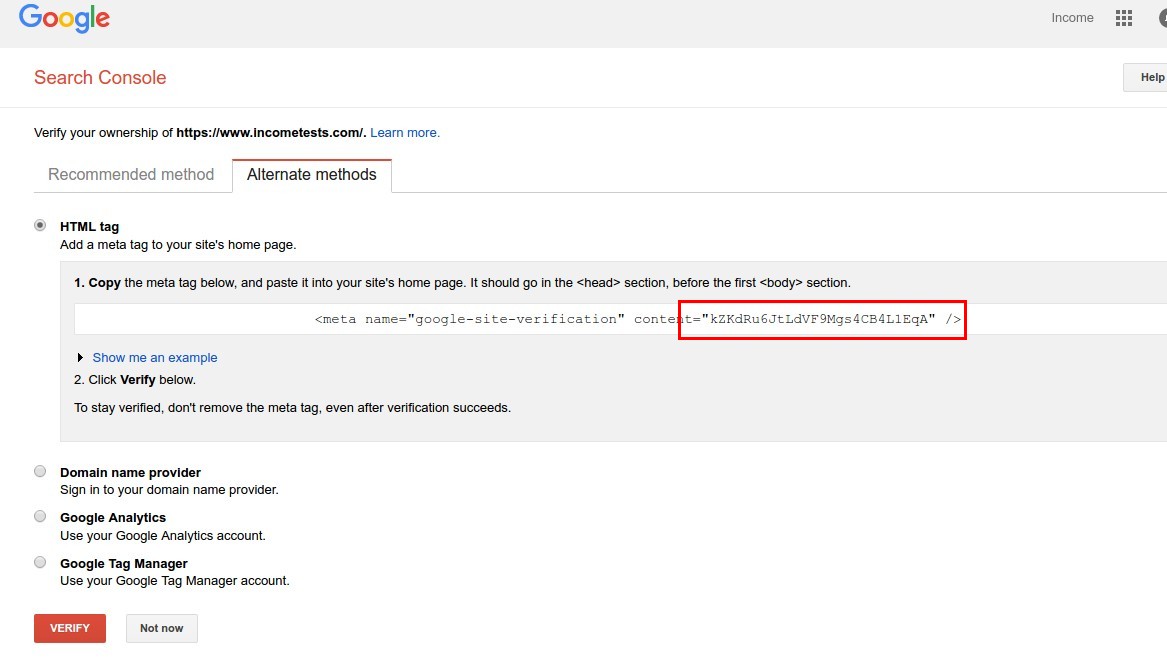Switch to the Recommended method tab

pos(131,174)
